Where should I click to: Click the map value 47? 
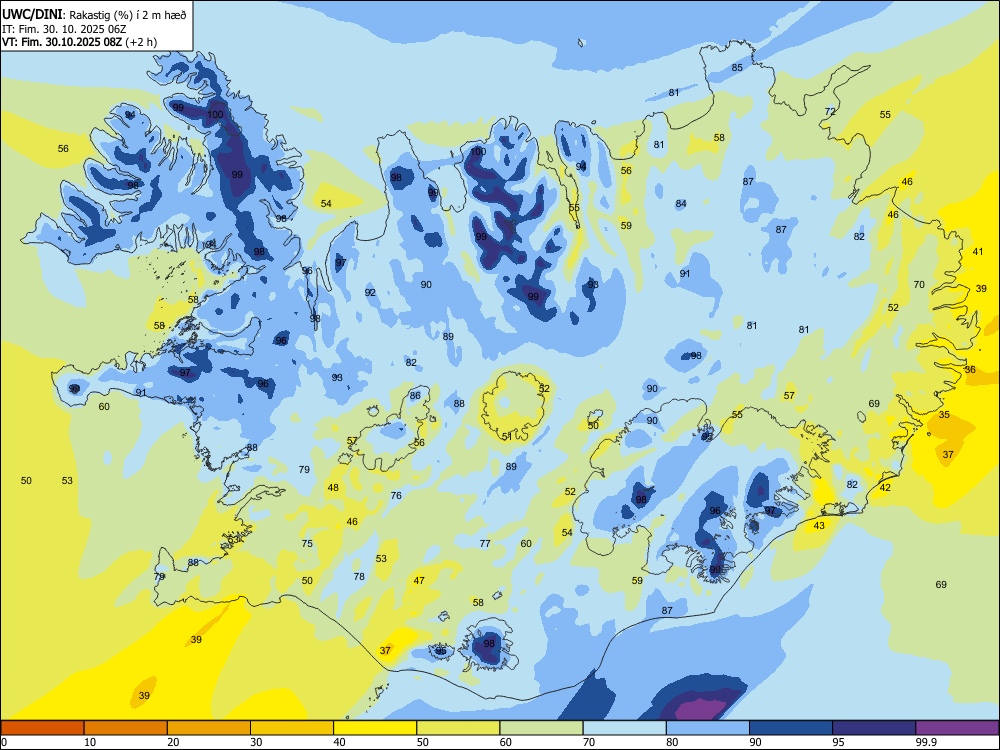pyautogui.click(x=419, y=580)
